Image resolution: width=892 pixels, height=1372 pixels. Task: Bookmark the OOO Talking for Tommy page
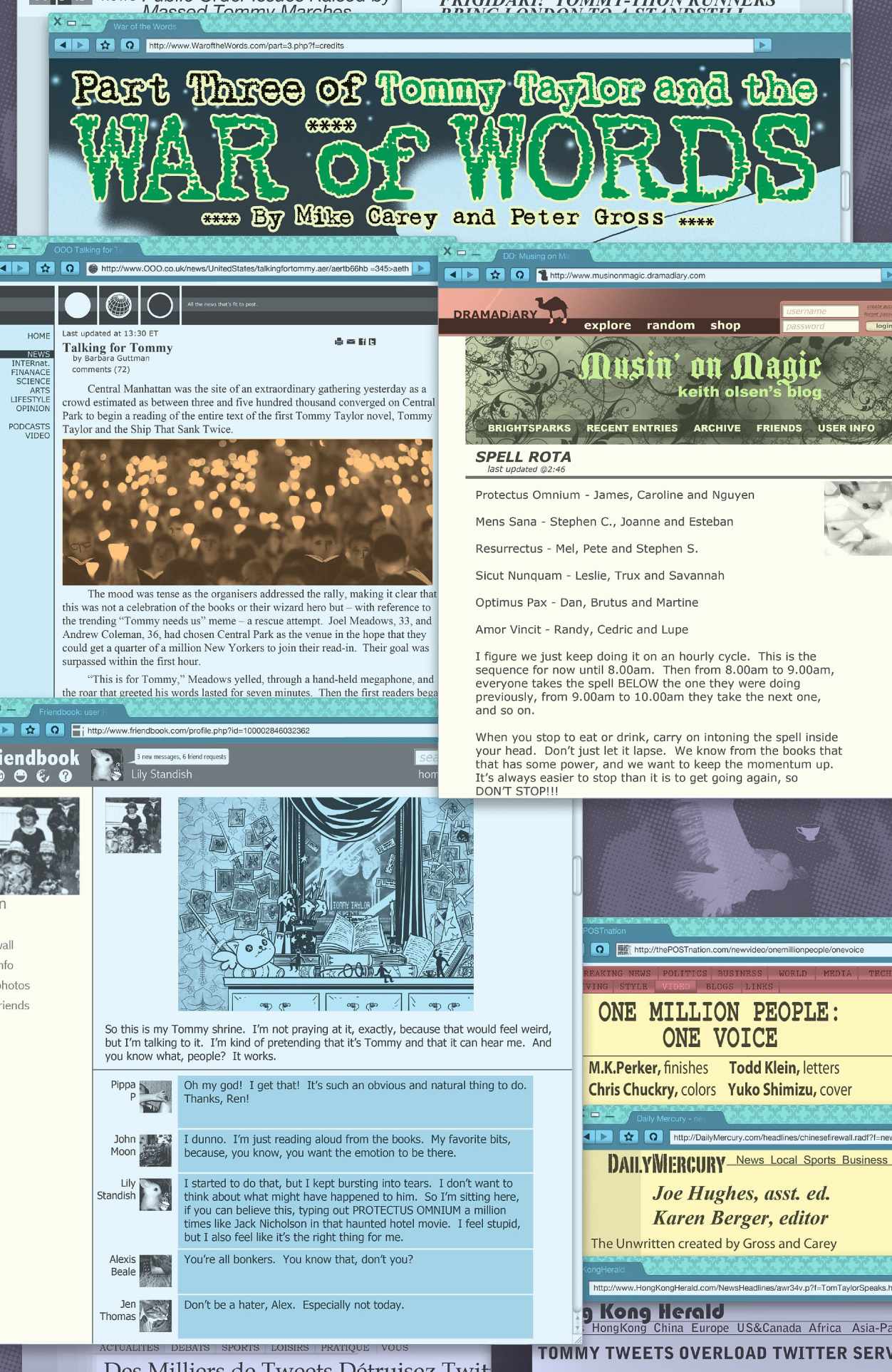(46, 268)
